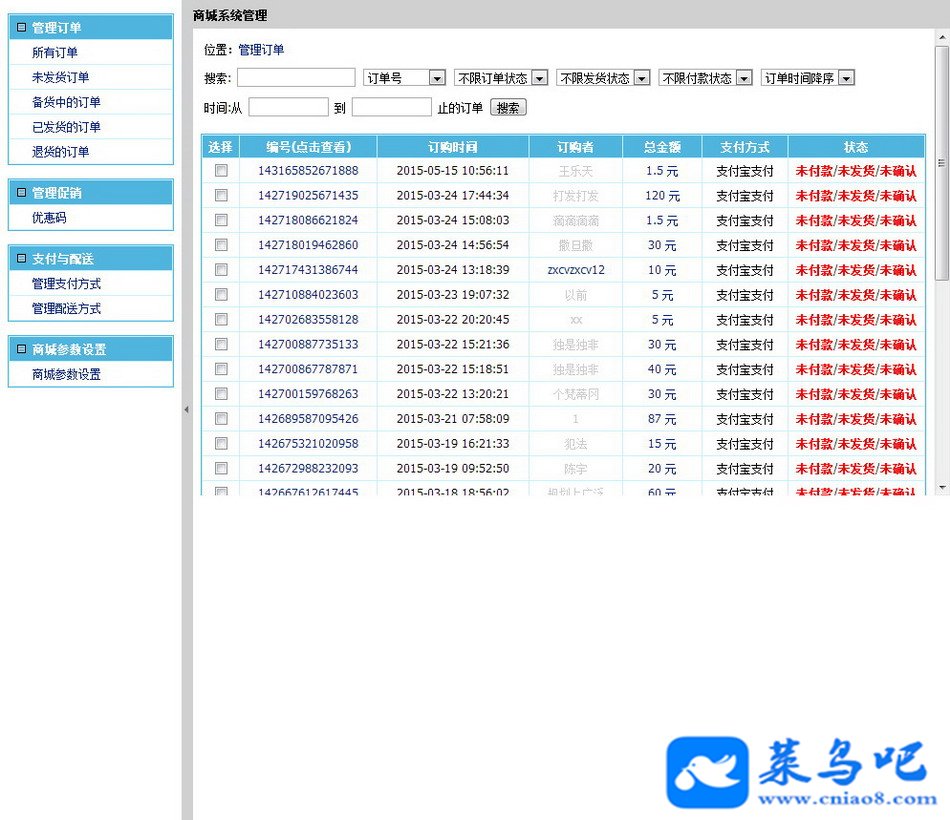Open 未发货订单 in the sidebar
This screenshot has height=820, width=950.
coord(61,78)
